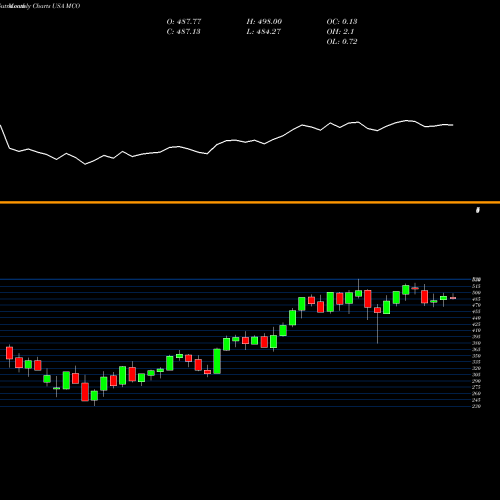This screenshot has width=500, height=500.
Task: Click the tall green candle rising from 305 to 365
Action: coord(217,361)
